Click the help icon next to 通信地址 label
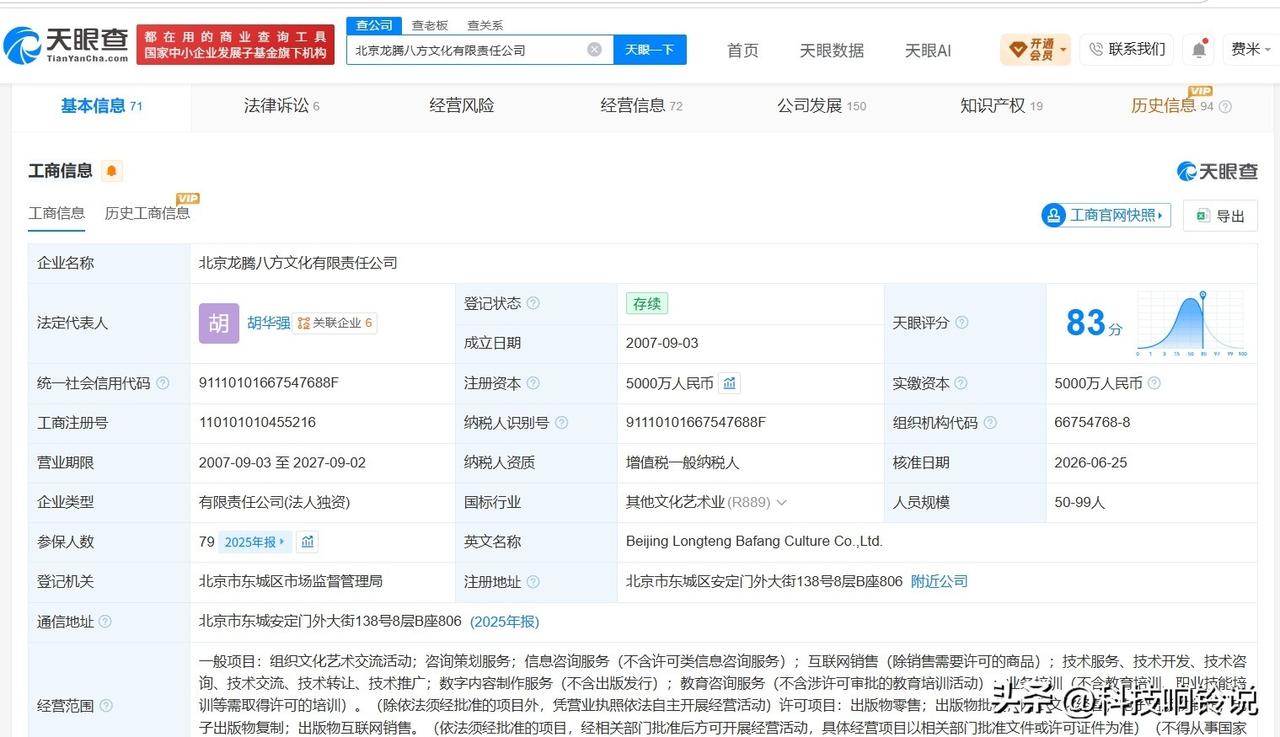 point(105,622)
